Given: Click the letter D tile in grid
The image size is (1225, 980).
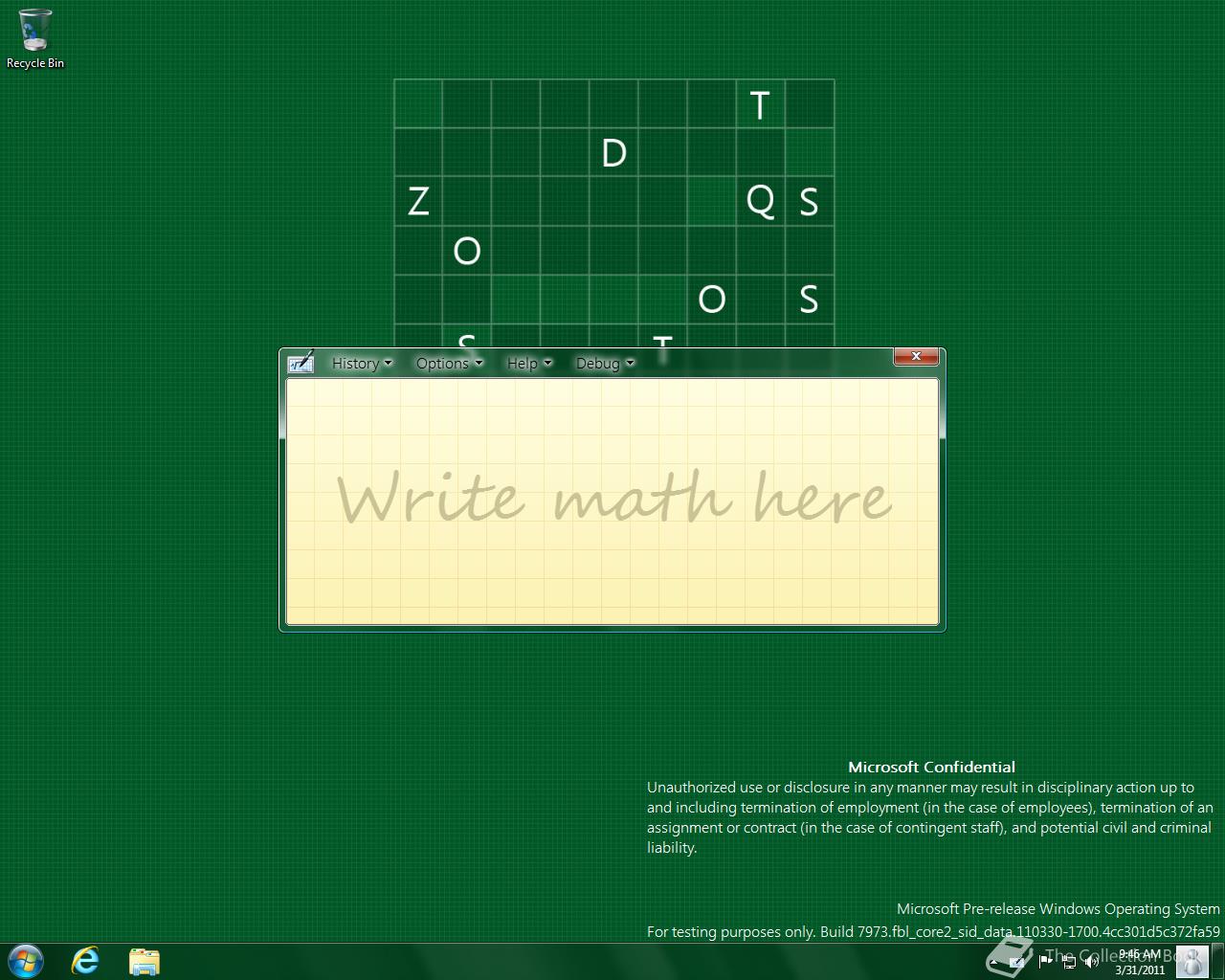Looking at the screenshot, I should pos(613,153).
